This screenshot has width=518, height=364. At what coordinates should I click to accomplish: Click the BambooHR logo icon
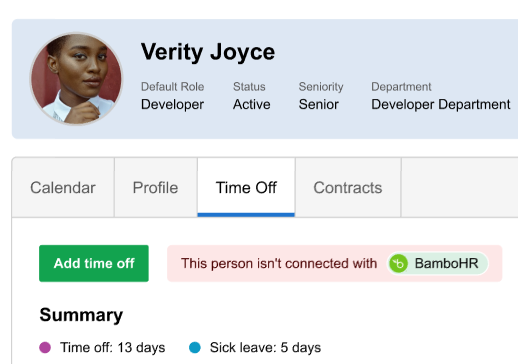coord(399,263)
